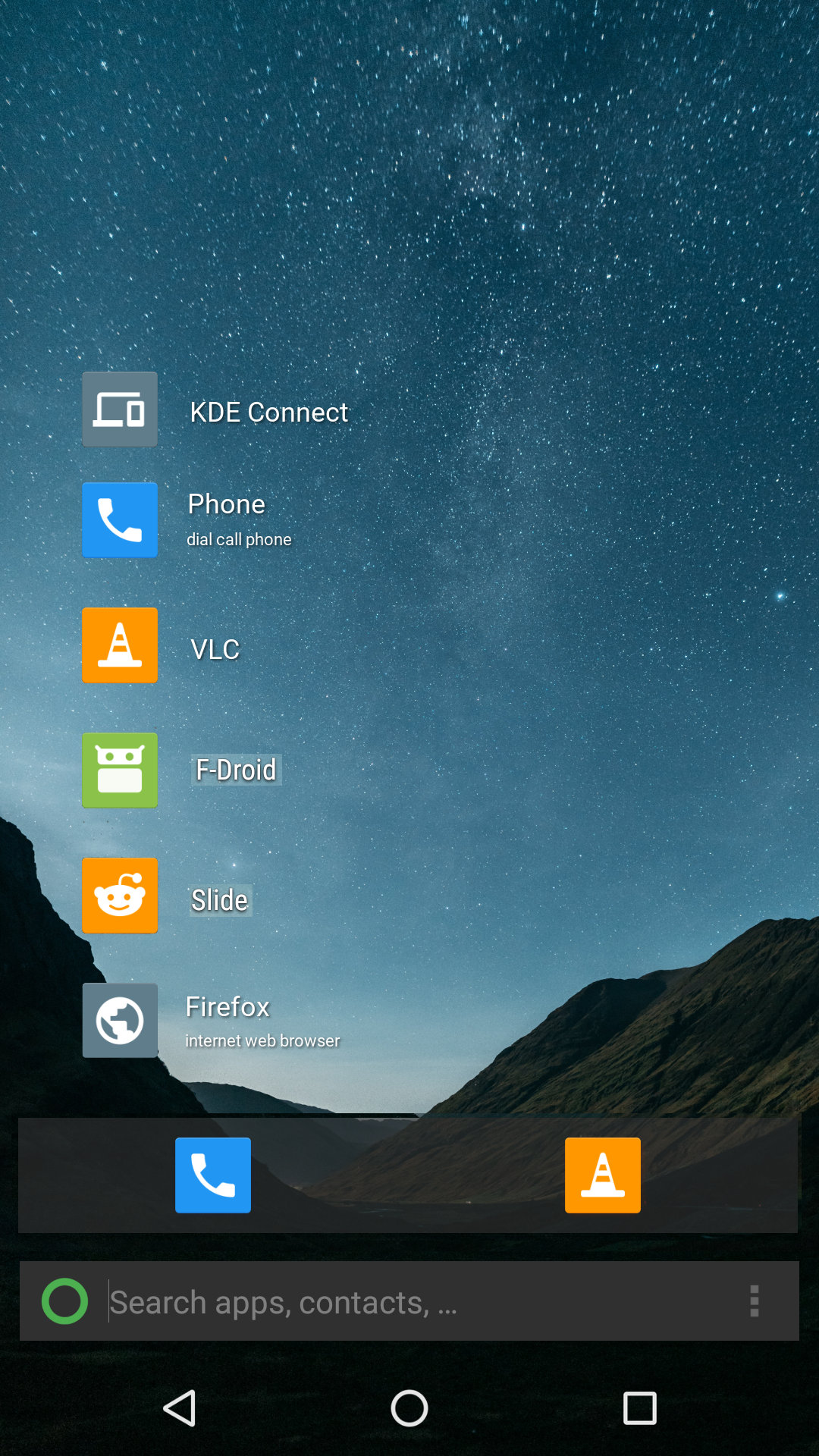The image size is (819, 1456).
Task: Click the VLC text label
Action: click(215, 650)
